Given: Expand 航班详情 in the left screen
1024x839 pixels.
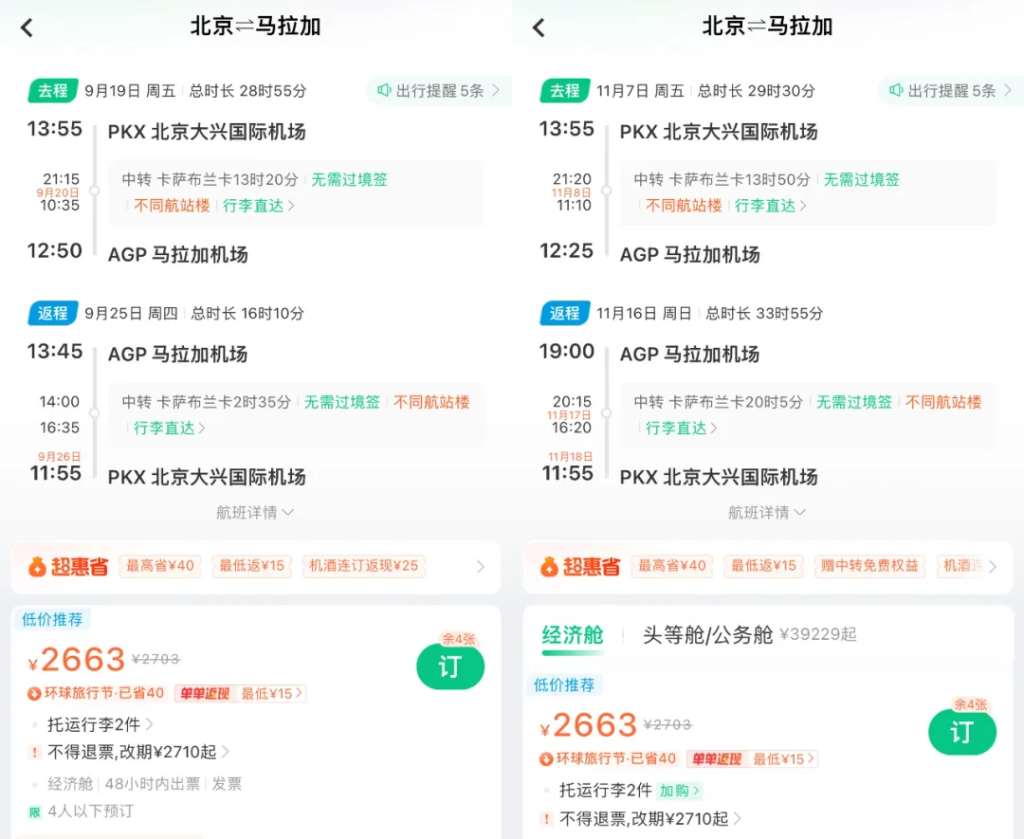Looking at the screenshot, I should point(255,513).
